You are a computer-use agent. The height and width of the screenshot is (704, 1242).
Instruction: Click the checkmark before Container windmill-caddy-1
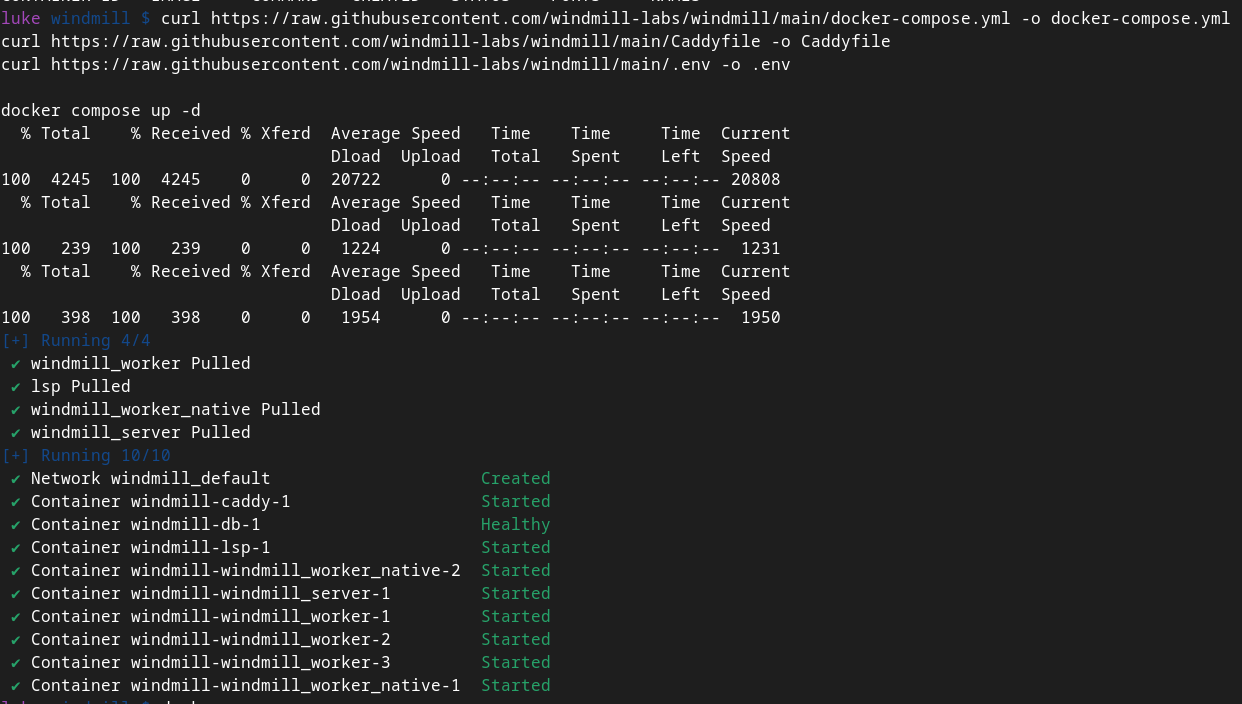point(16,502)
